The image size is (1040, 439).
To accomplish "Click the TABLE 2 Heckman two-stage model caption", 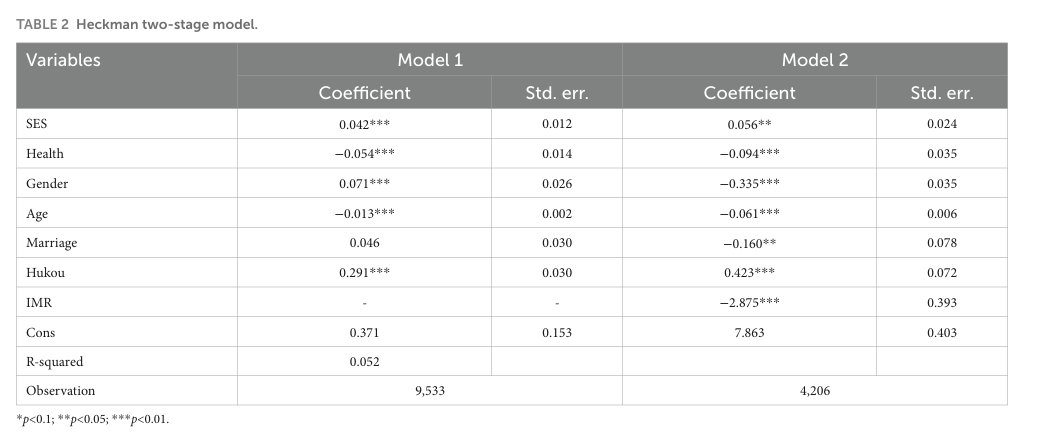I will click(137, 25).
